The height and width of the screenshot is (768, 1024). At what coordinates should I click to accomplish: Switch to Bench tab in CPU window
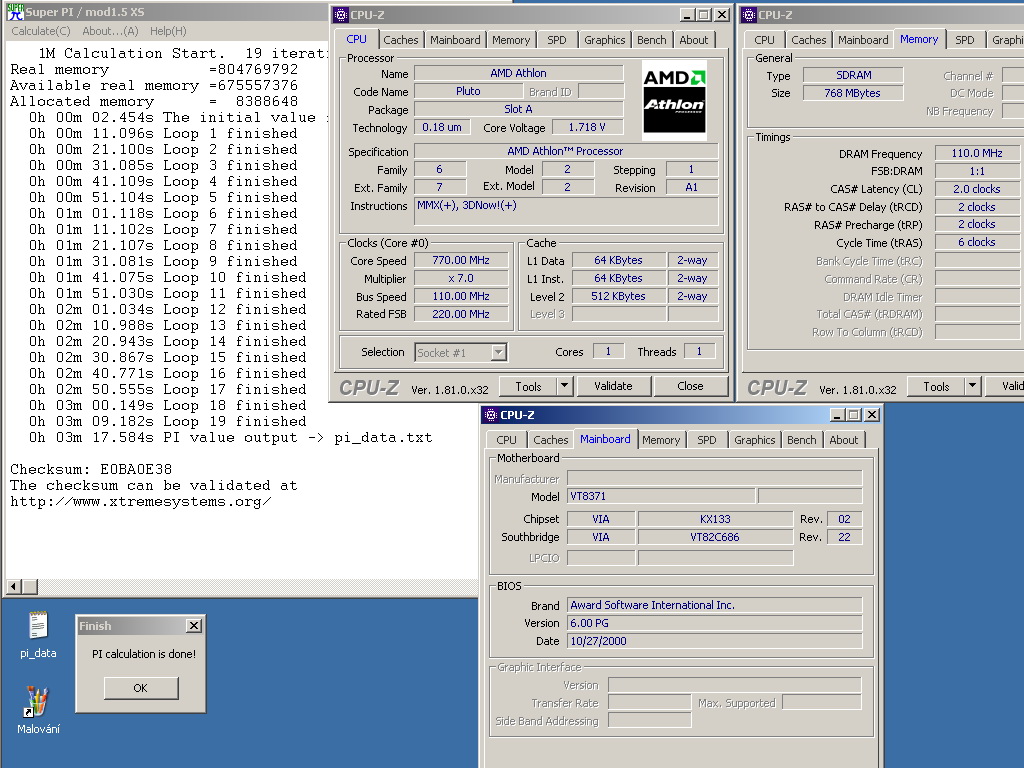(651, 40)
